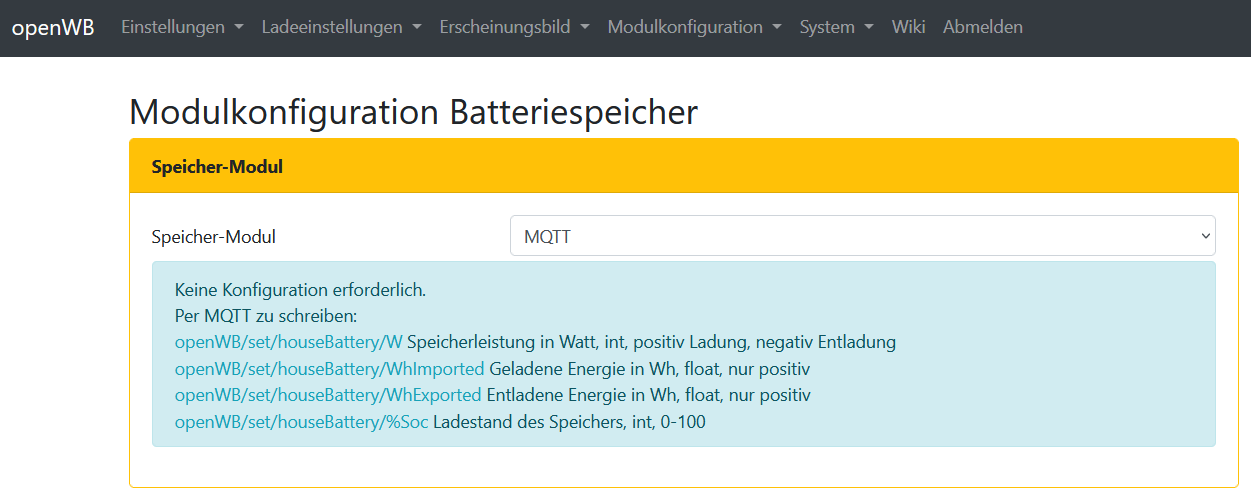Click the Per MQTT zu schreiben line
This screenshot has width=1251, height=502.
[x=266, y=316]
